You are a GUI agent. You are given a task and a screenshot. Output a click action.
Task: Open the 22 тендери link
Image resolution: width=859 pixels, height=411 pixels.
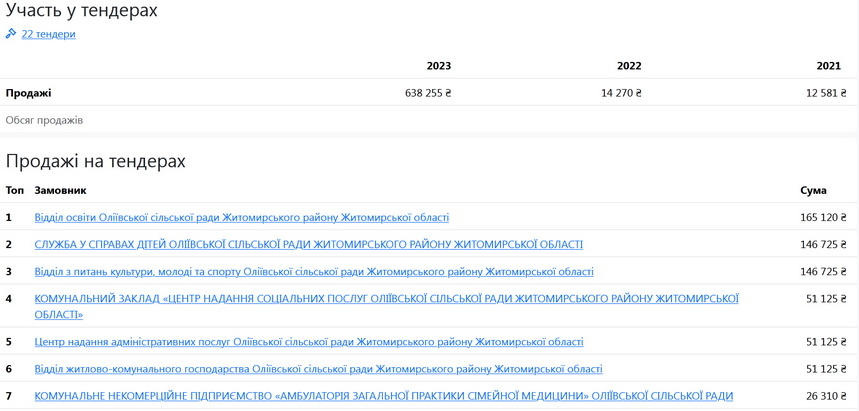[x=48, y=34]
